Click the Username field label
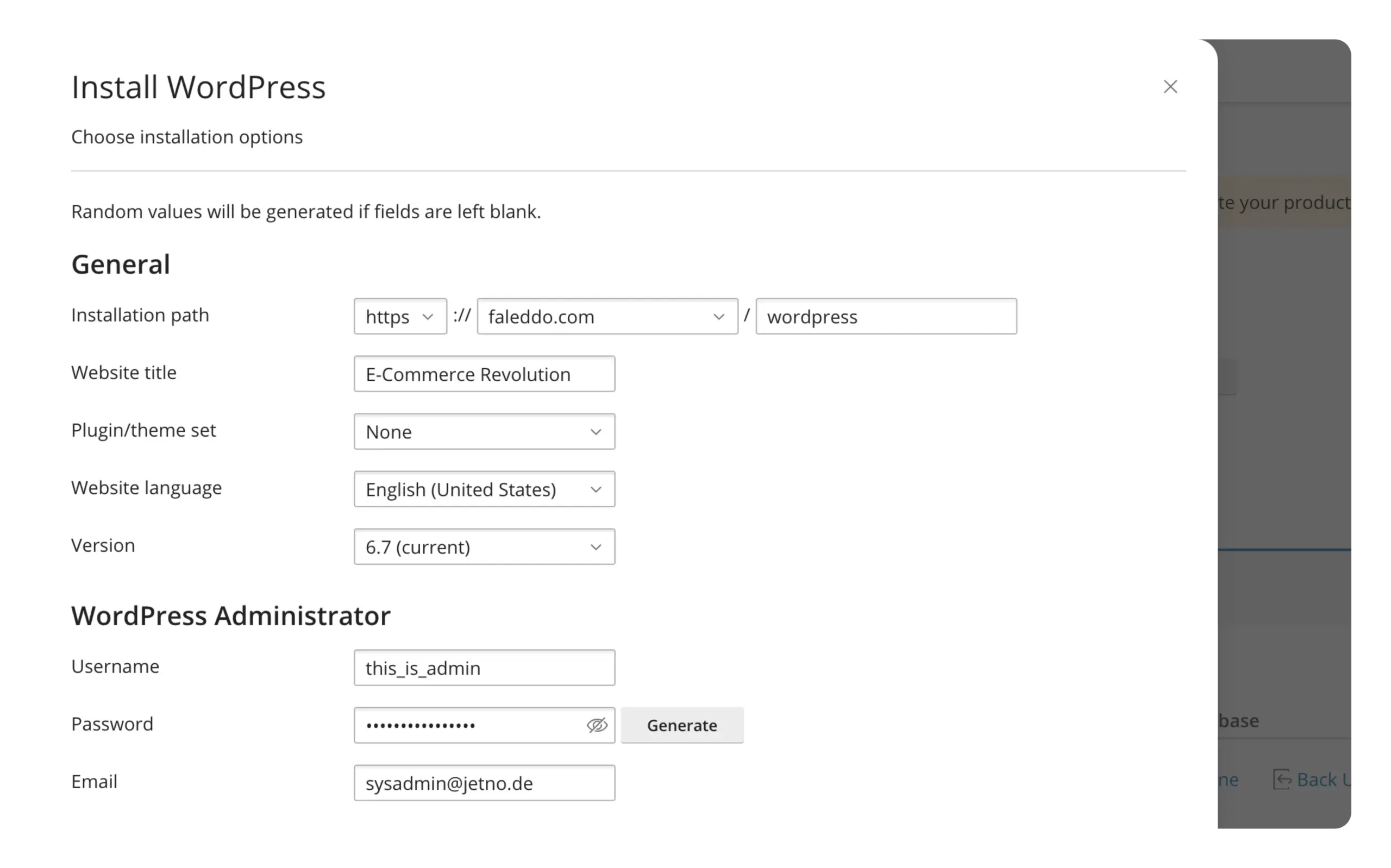Image resolution: width=1391 pixels, height=868 pixels. [115, 666]
